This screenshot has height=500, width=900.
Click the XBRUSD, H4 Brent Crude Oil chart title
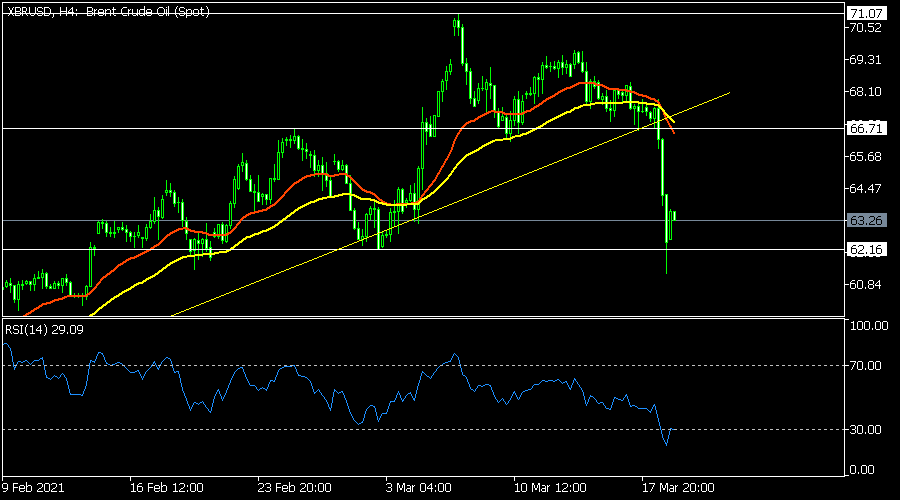click(x=108, y=11)
